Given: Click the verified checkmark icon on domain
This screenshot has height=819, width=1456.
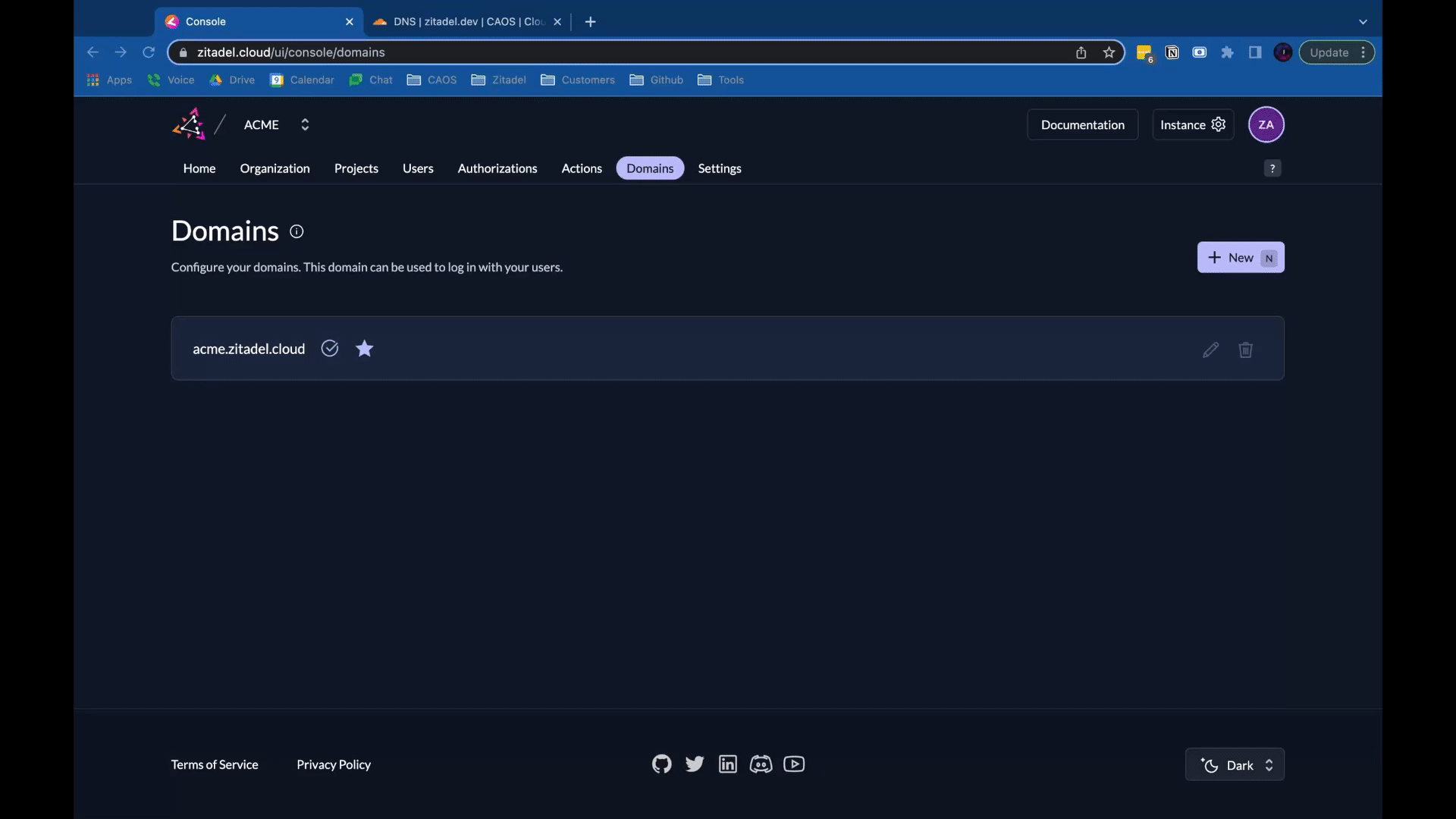Looking at the screenshot, I should pos(329,347).
